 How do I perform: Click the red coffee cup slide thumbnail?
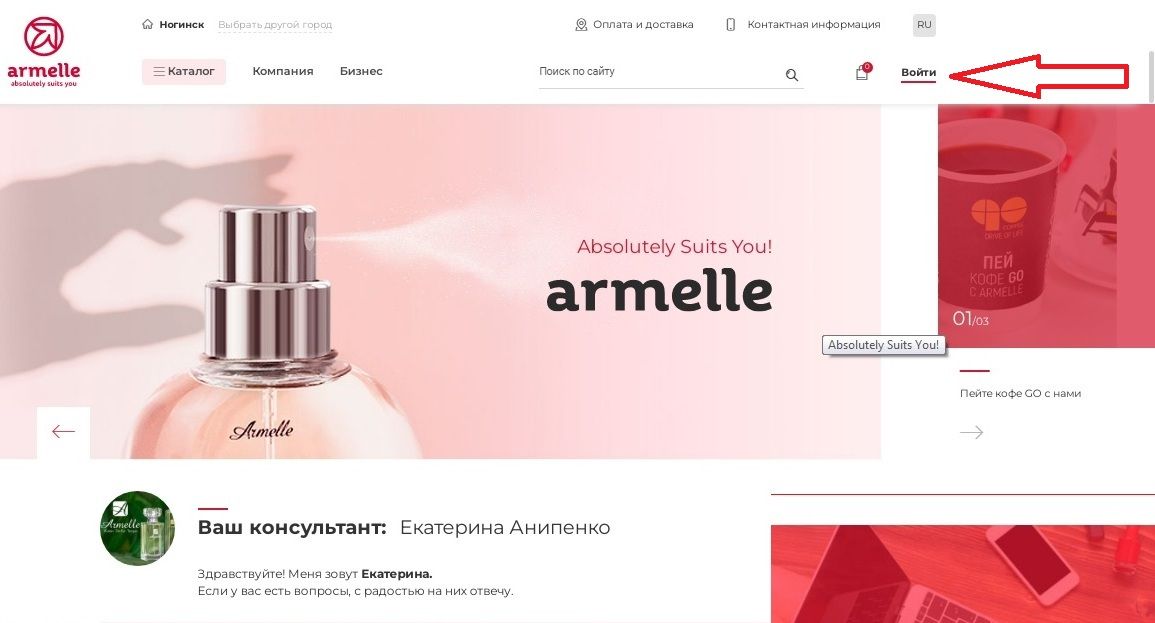[1046, 225]
